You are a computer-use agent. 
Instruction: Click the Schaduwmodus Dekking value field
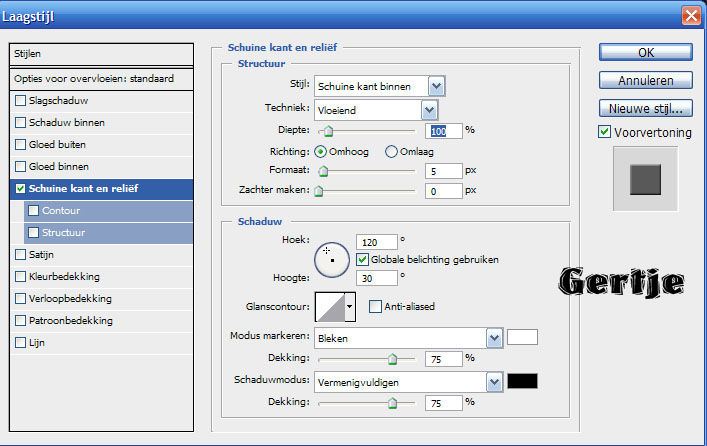[x=444, y=403]
